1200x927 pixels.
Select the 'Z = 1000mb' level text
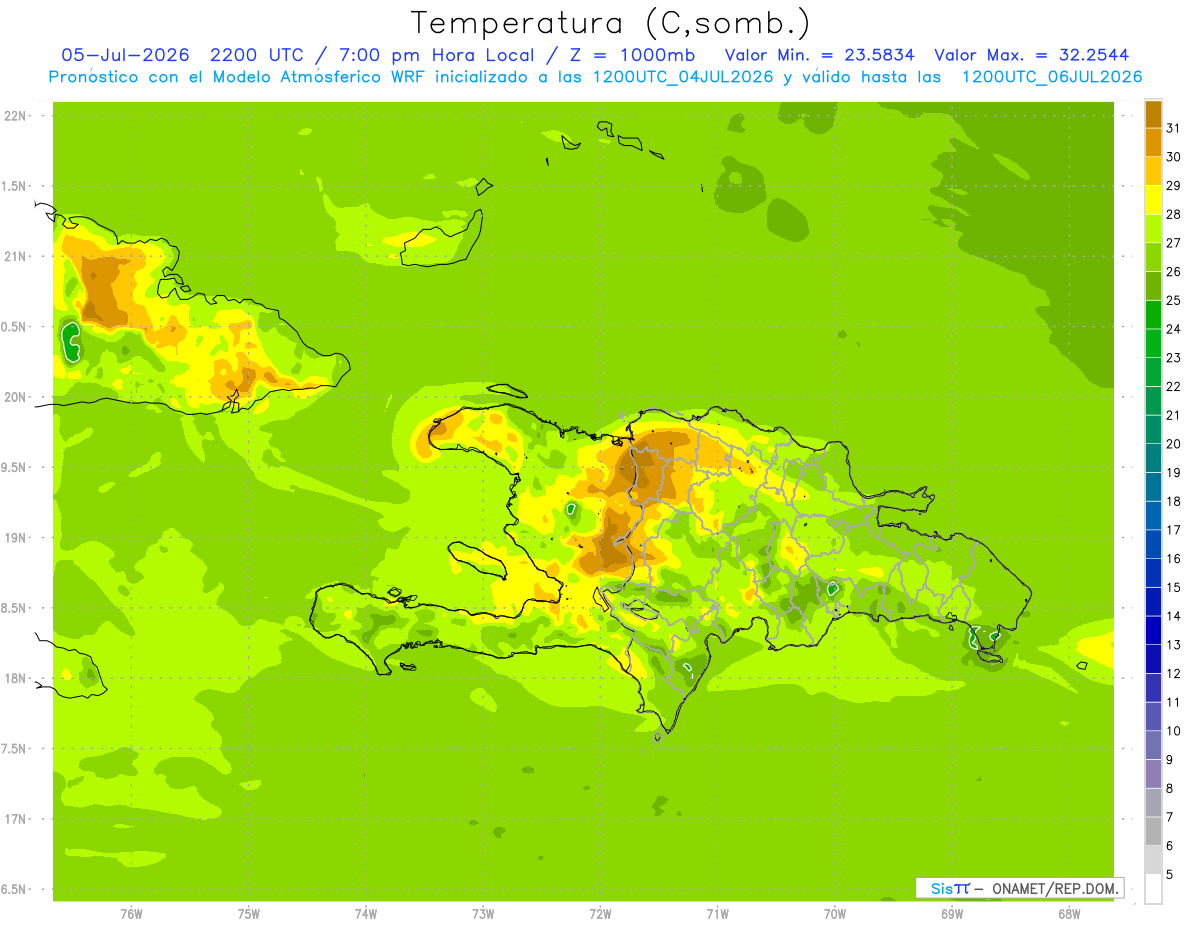630,55
